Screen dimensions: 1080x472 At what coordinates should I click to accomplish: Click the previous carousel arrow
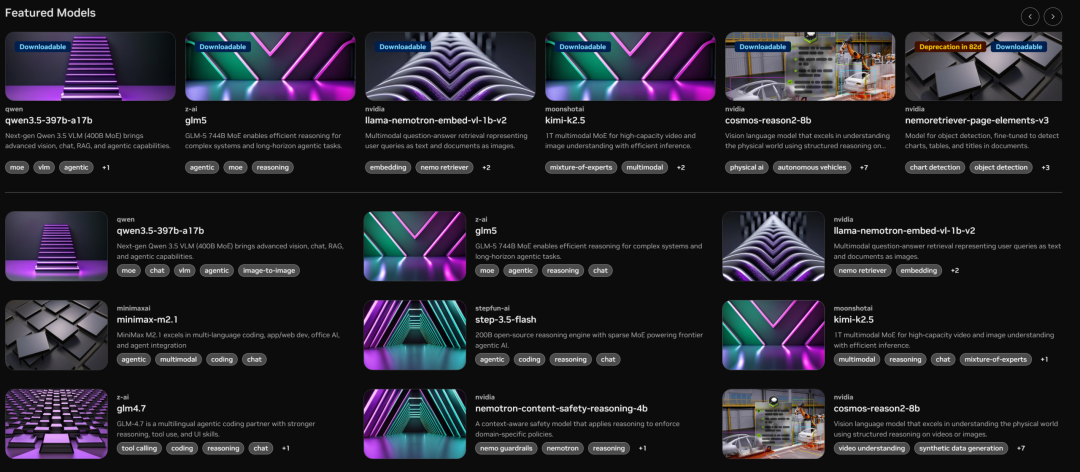(x=1030, y=16)
